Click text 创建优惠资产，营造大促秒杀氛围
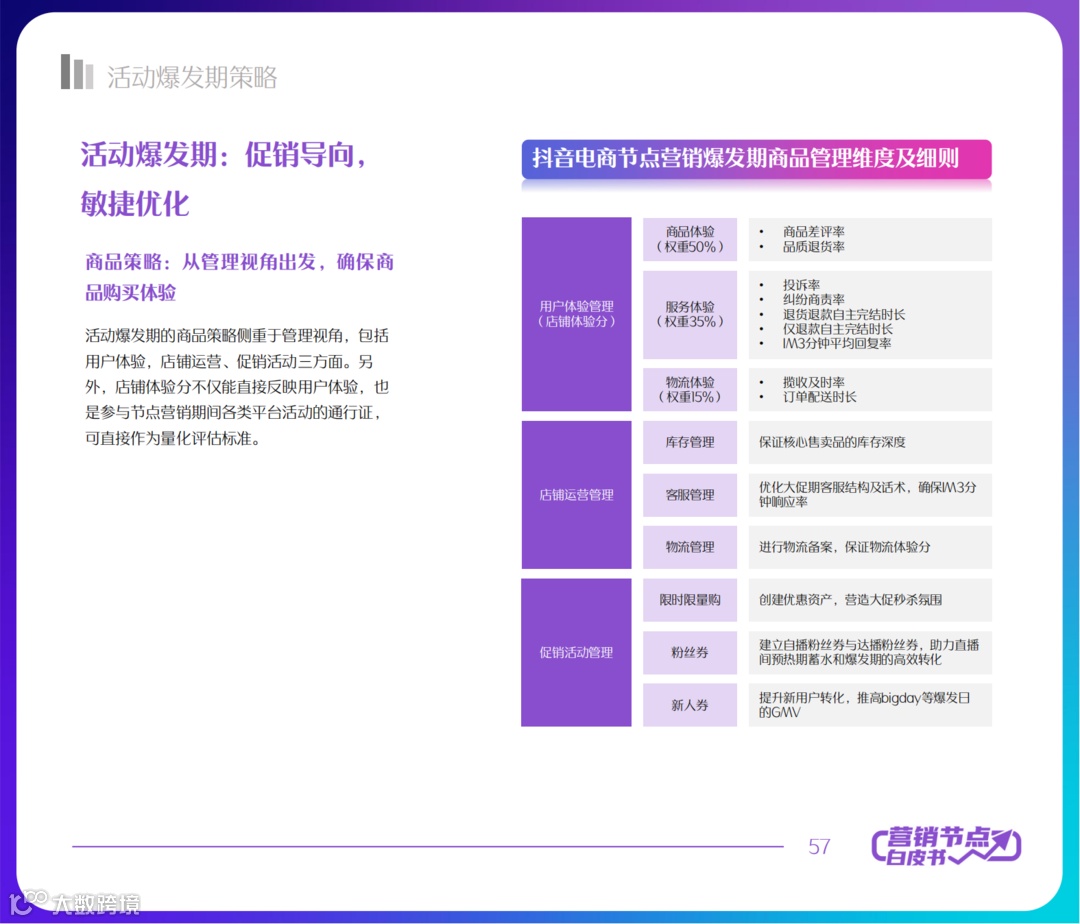 pos(850,600)
